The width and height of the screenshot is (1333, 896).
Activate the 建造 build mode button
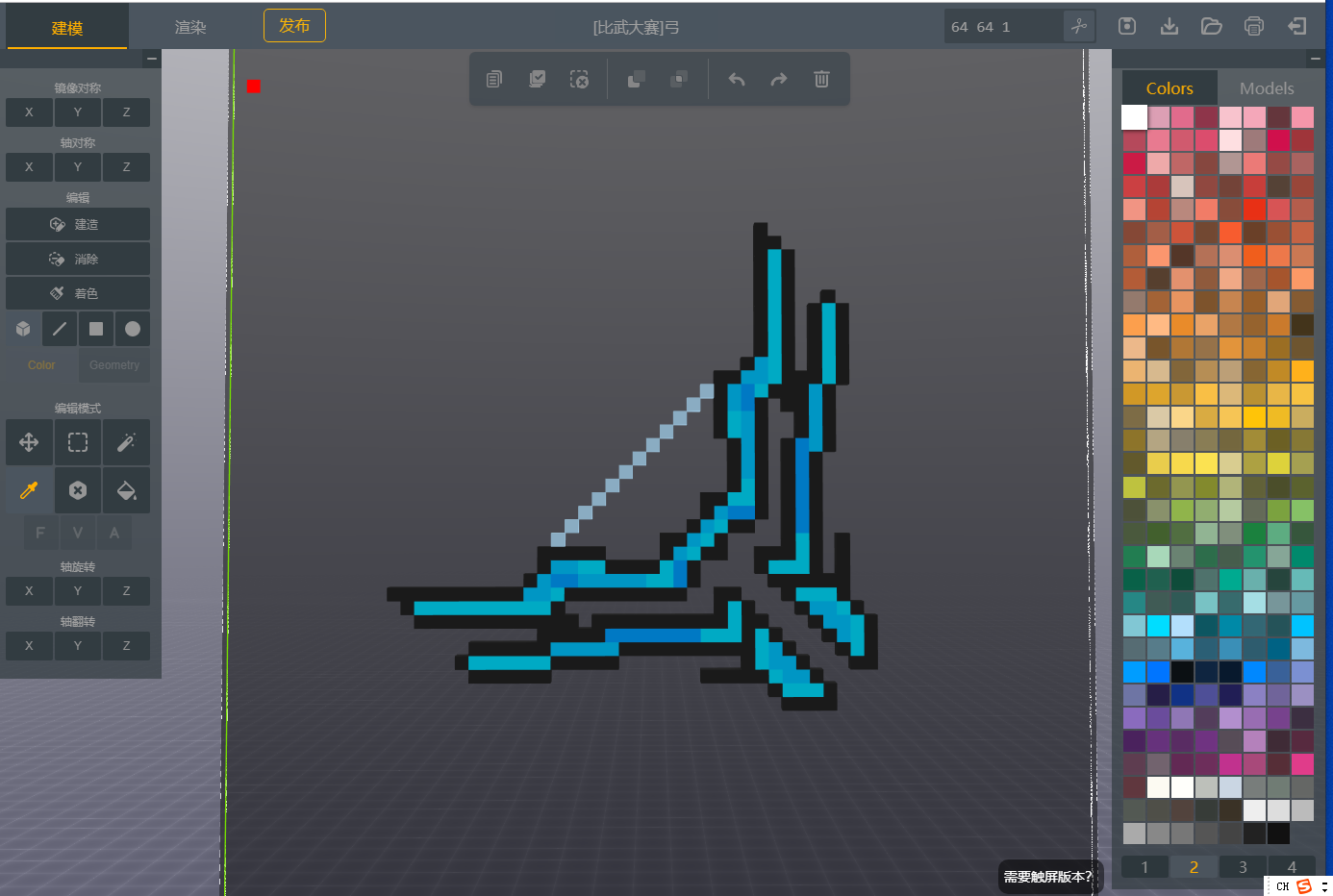(78, 224)
